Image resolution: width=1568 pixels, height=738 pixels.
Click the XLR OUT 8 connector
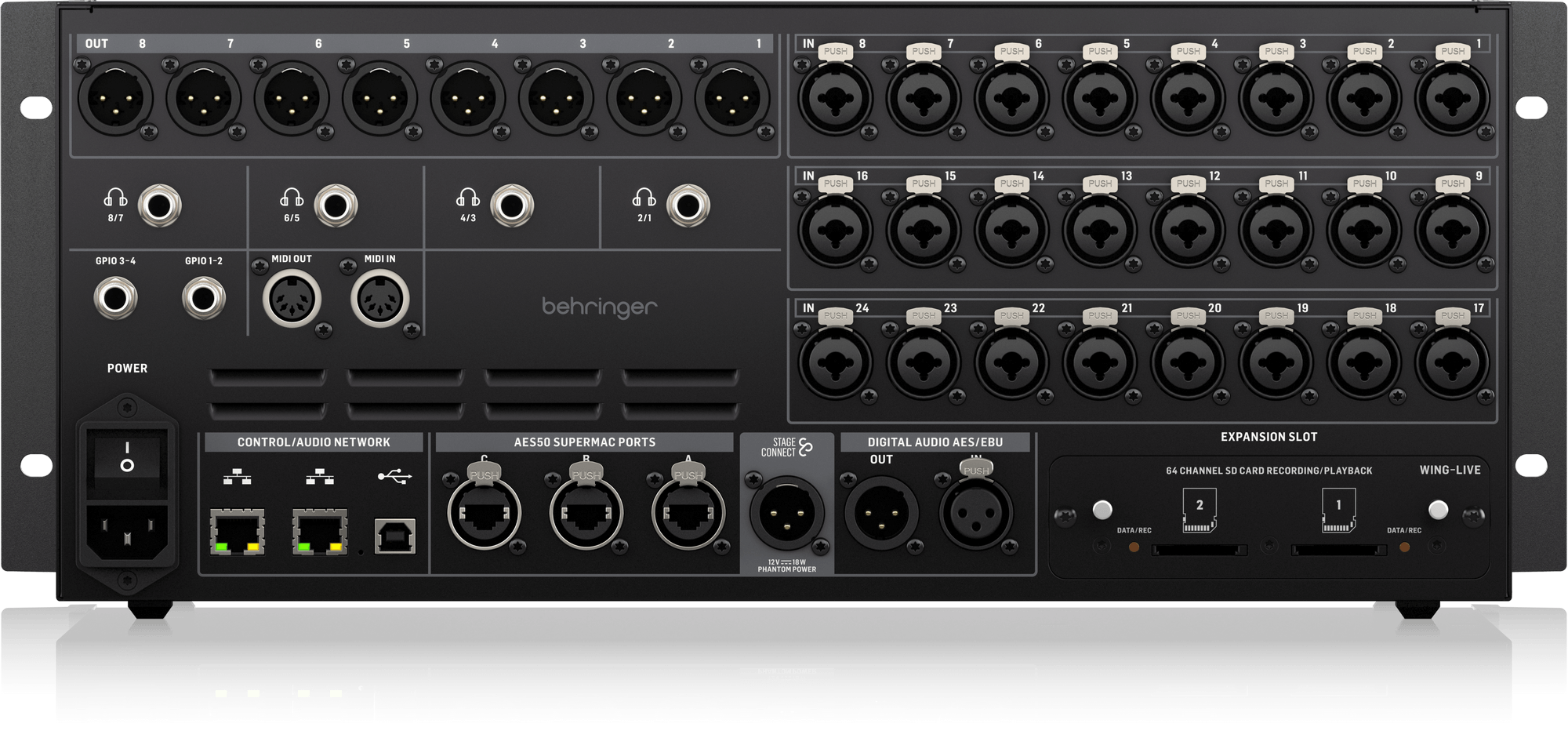(x=115, y=100)
